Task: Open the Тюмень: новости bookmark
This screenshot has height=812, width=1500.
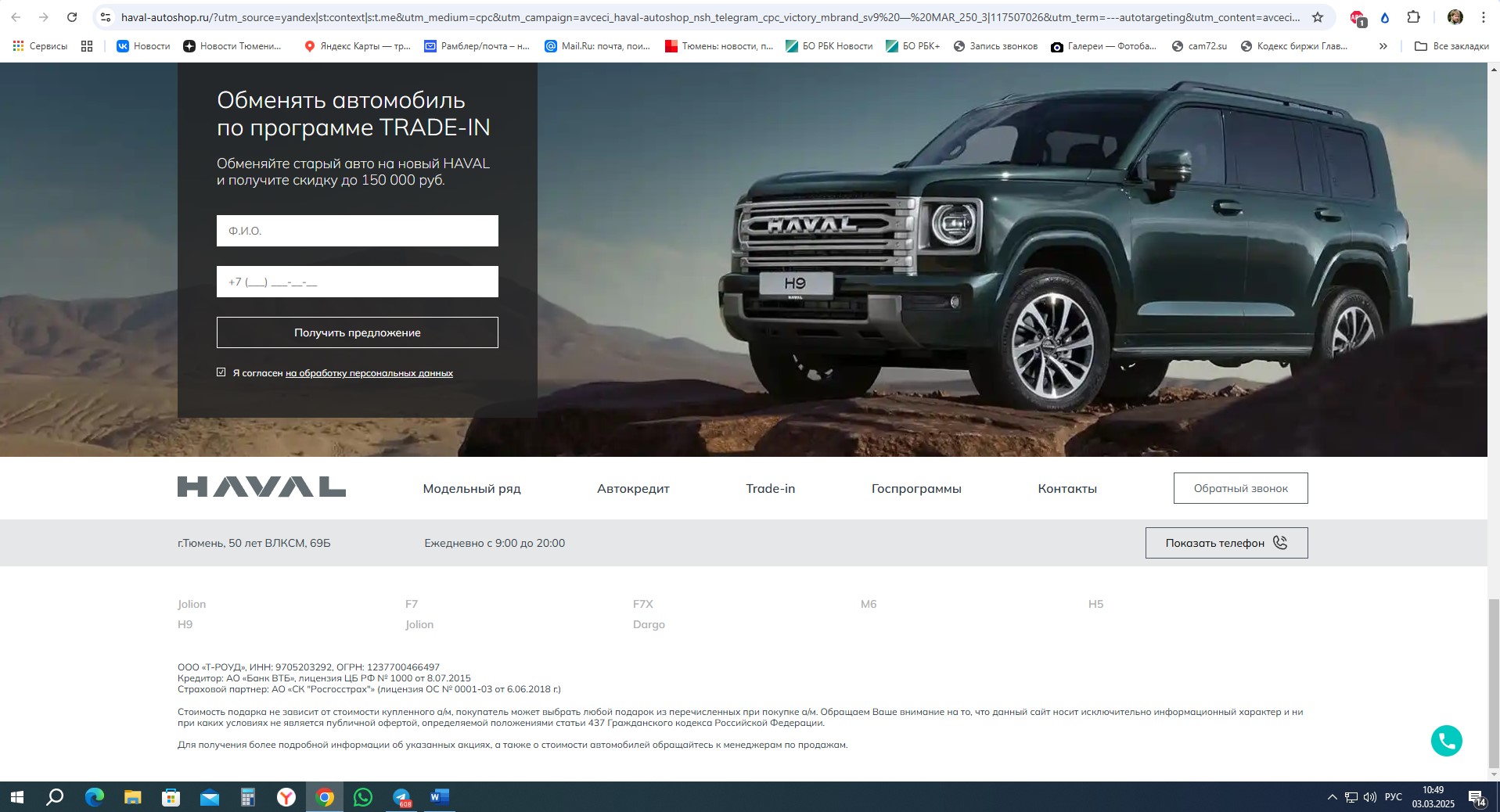Action: pos(719,46)
